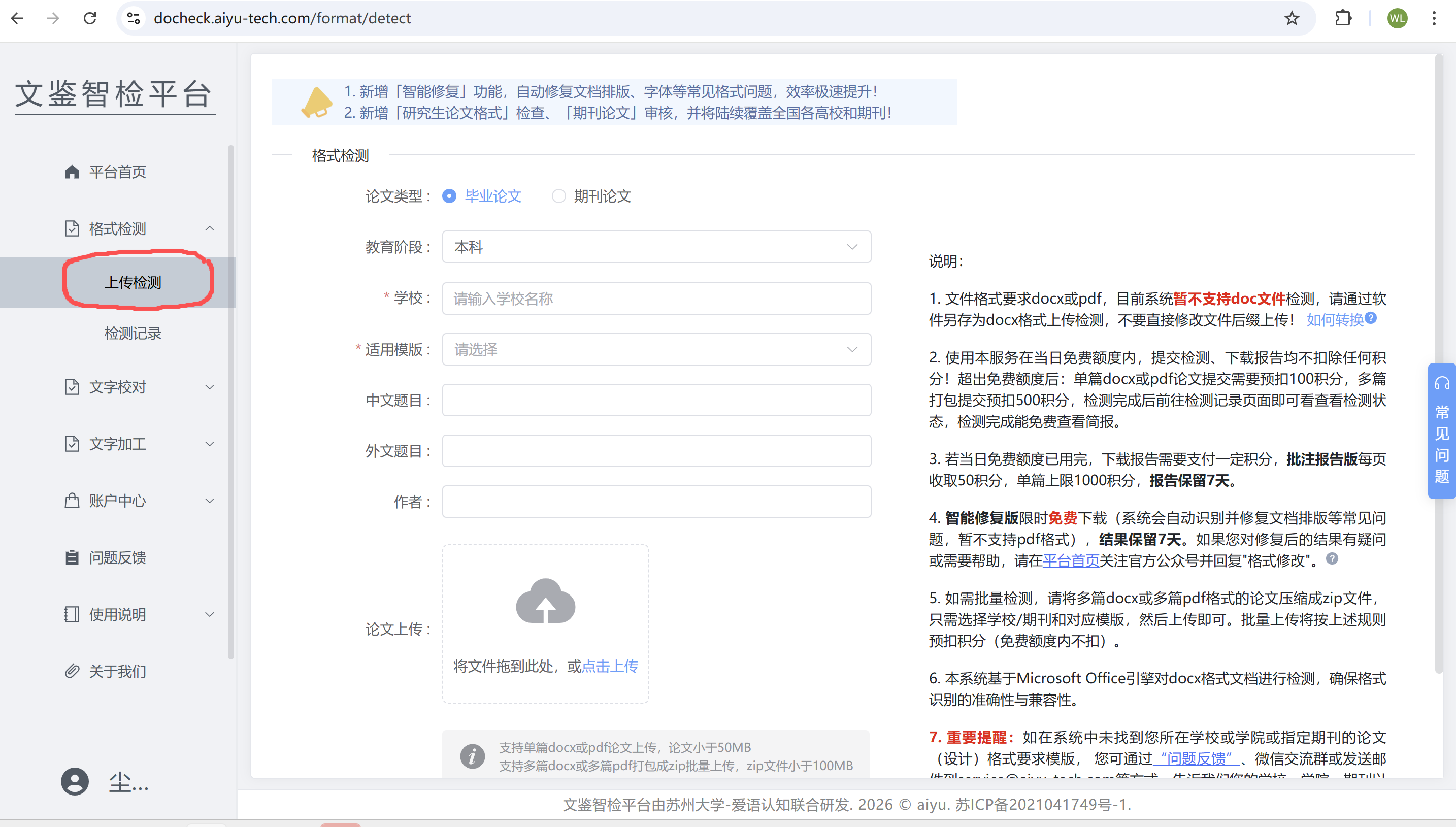The height and width of the screenshot is (827, 1456).
Task: Click the 点击上传 link
Action: (x=610, y=666)
